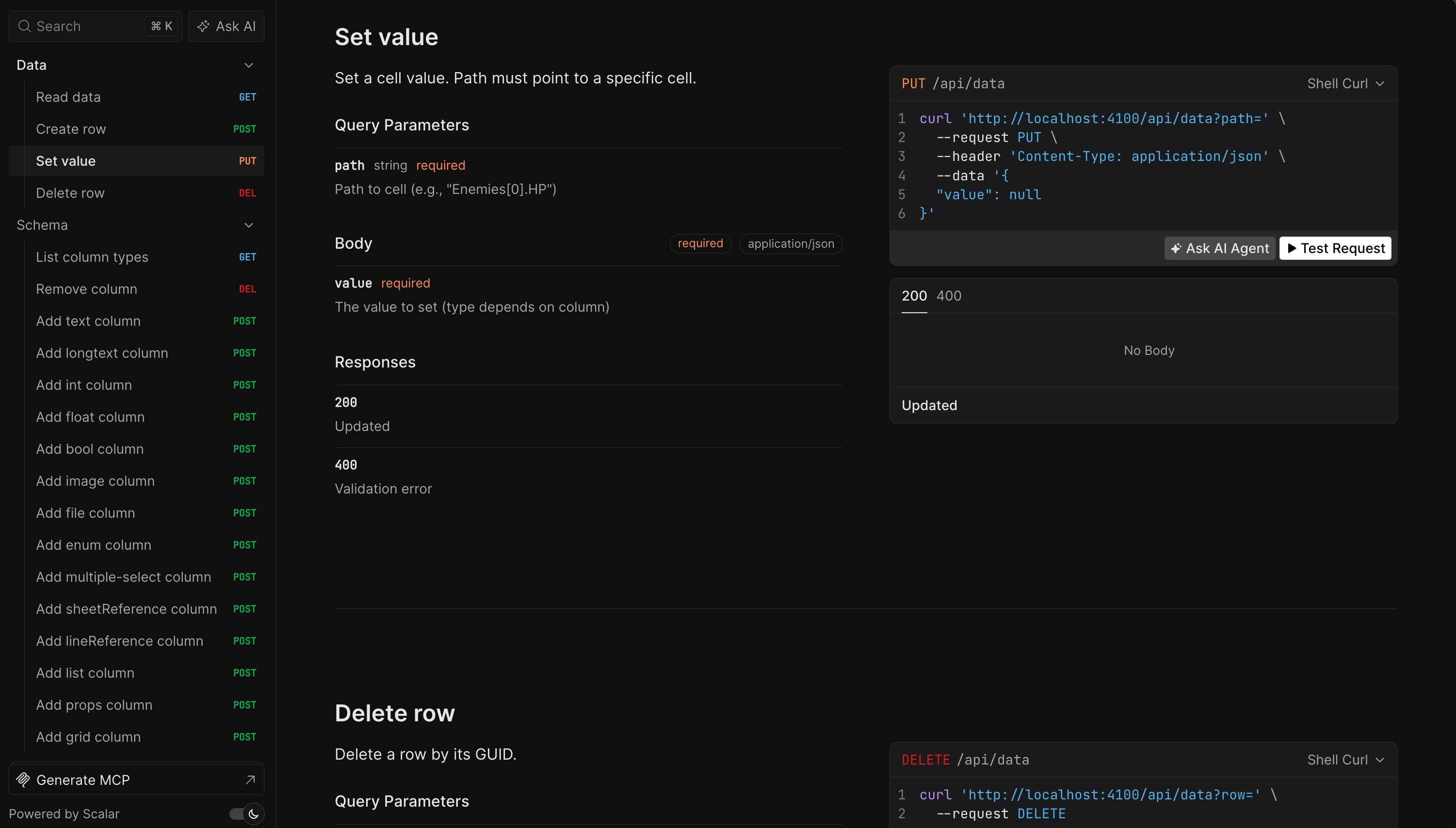Collapse the Schema section chevron
This screenshot has width=1456, height=828.
click(x=249, y=225)
